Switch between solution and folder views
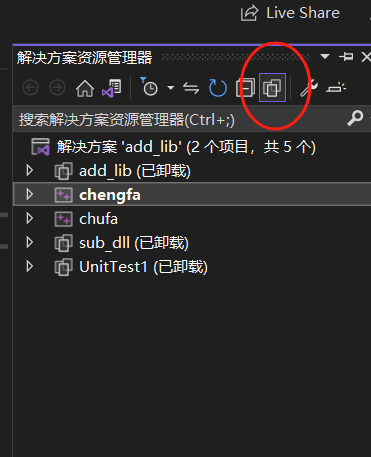 click(112, 88)
